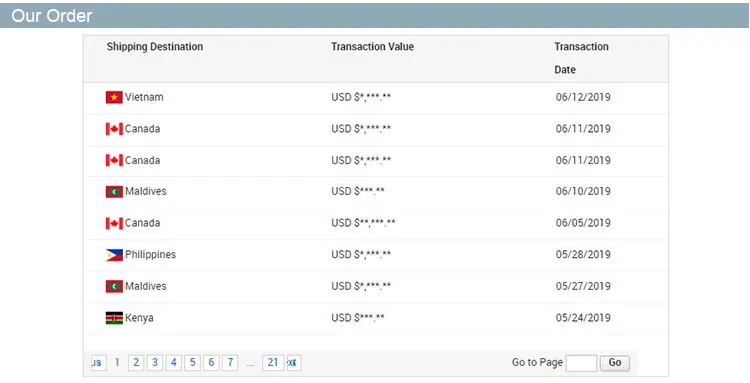Open page 4 in pagination
This screenshot has width=750, height=383.
pos(174,362)
